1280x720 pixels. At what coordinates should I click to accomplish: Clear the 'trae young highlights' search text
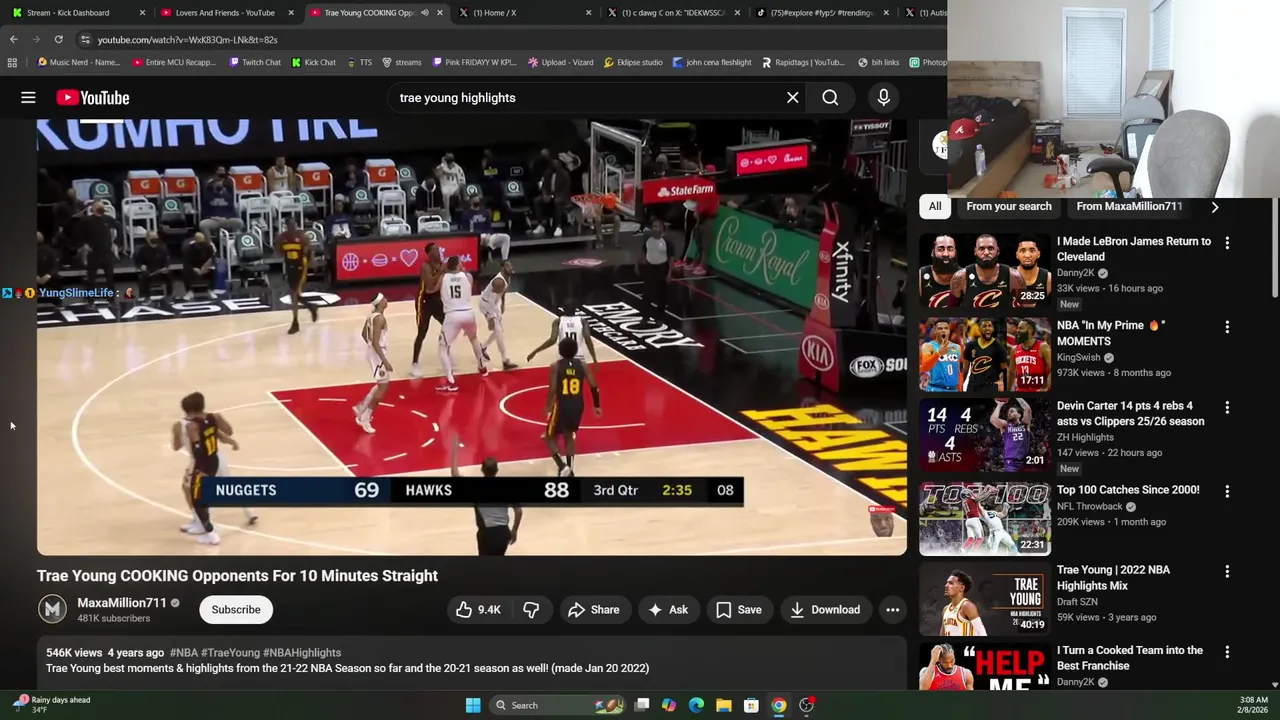point(792,97)
